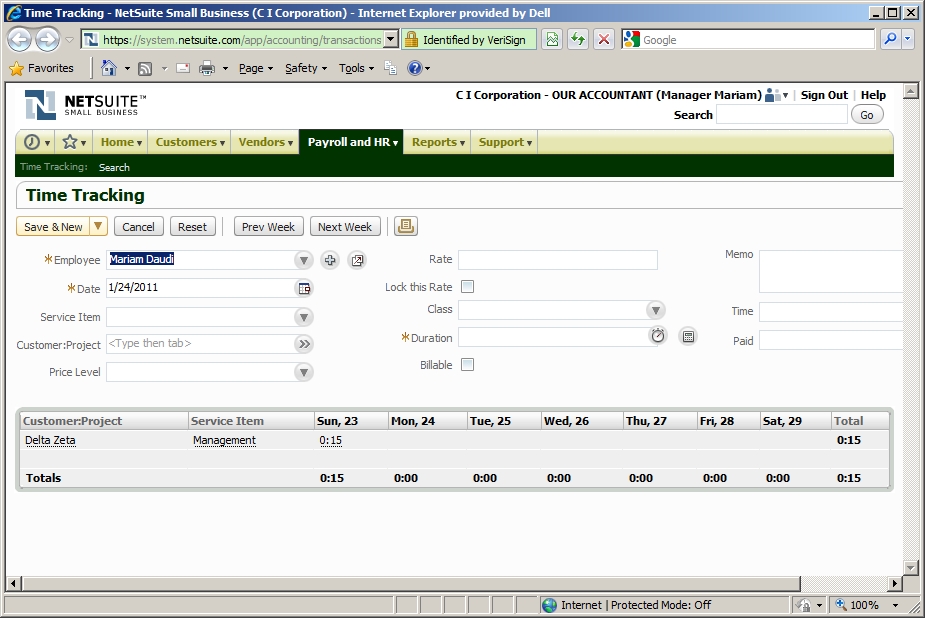Expand the Class dropdown
This screenshot has width=925, height=618.
655,310
